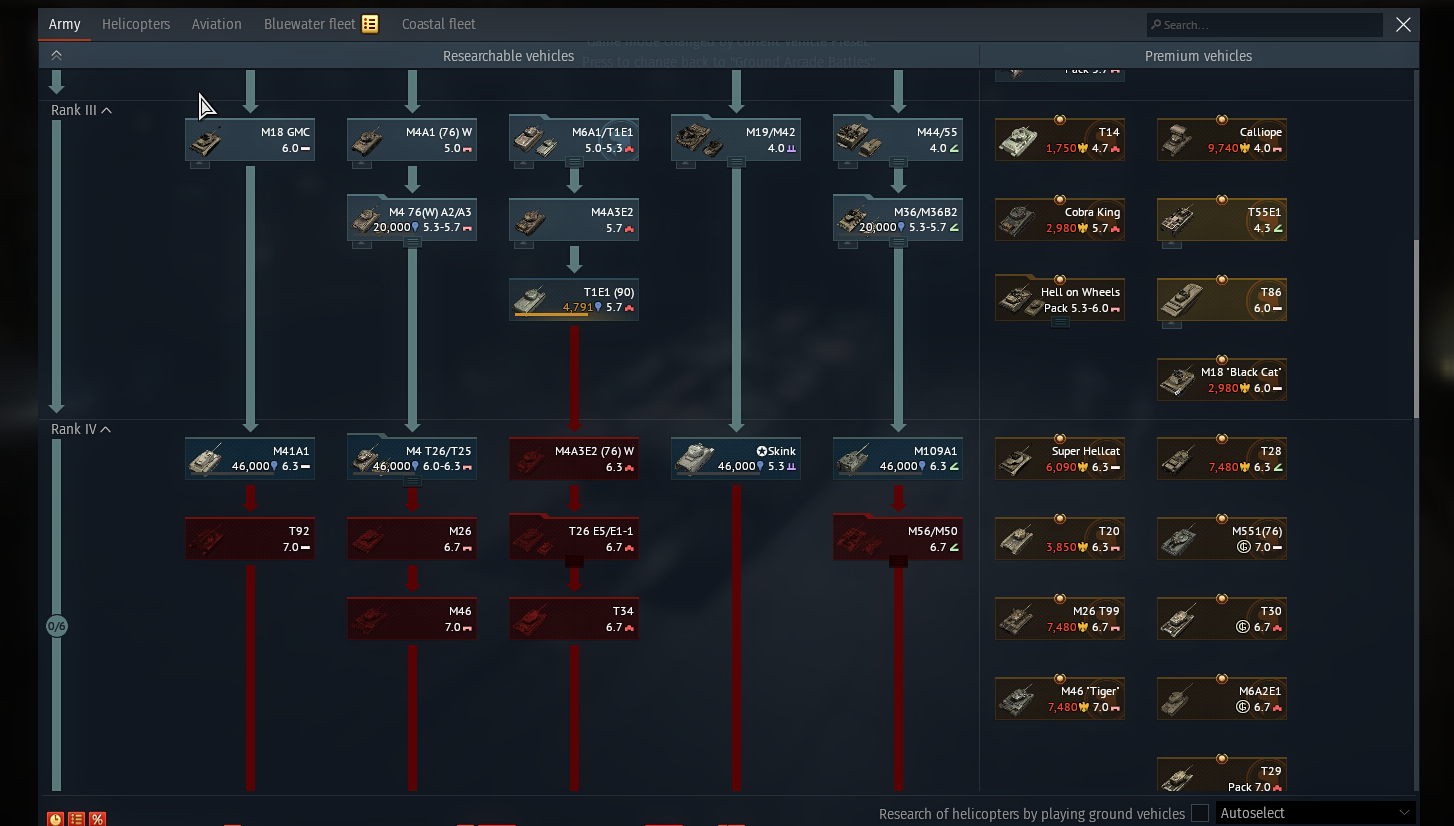The image size is (1454, 826).
Task: Expand the M4 T26/T25 vehicle group
Action: coord(412,481)
